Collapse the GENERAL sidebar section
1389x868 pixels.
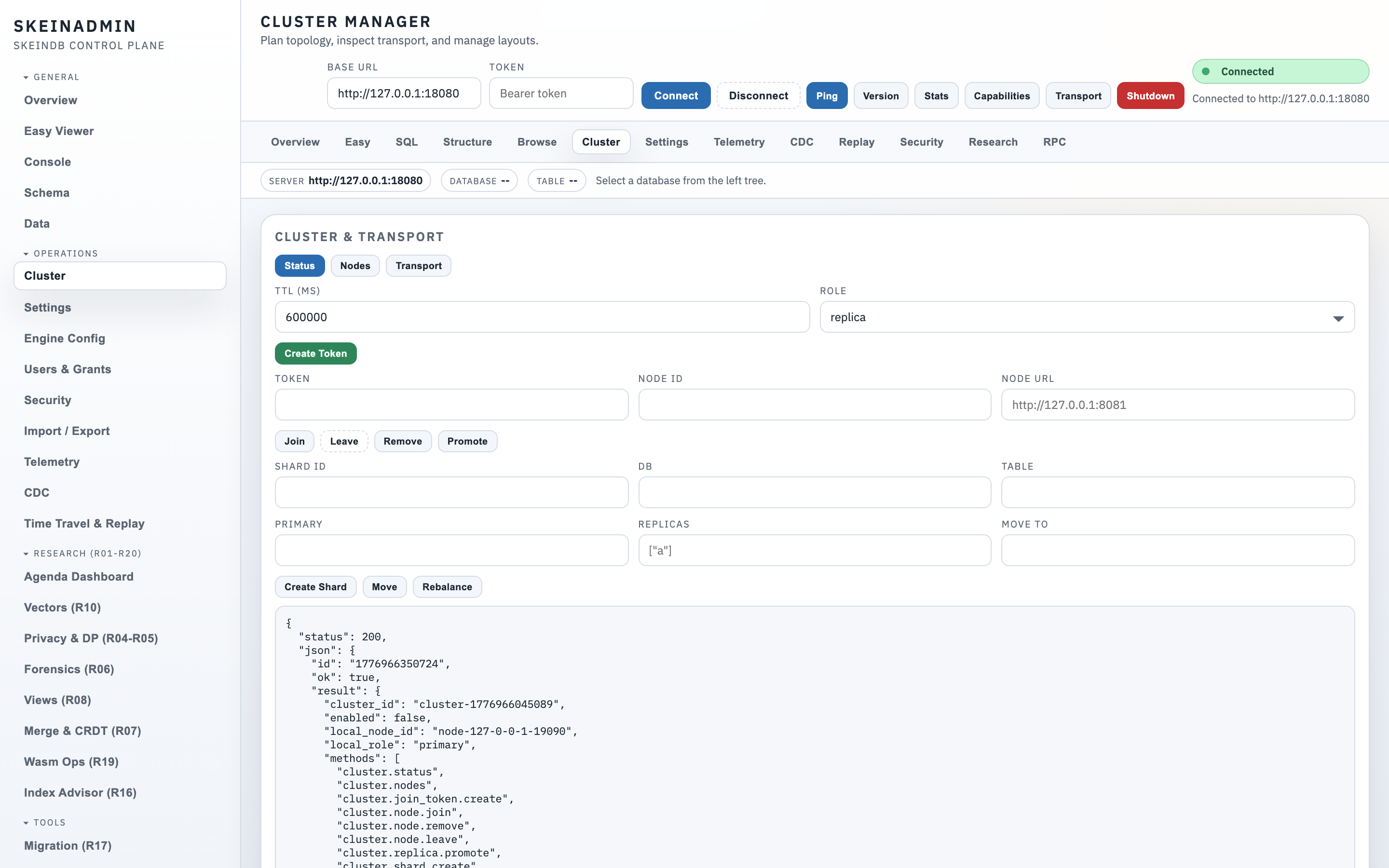(52, 77)
